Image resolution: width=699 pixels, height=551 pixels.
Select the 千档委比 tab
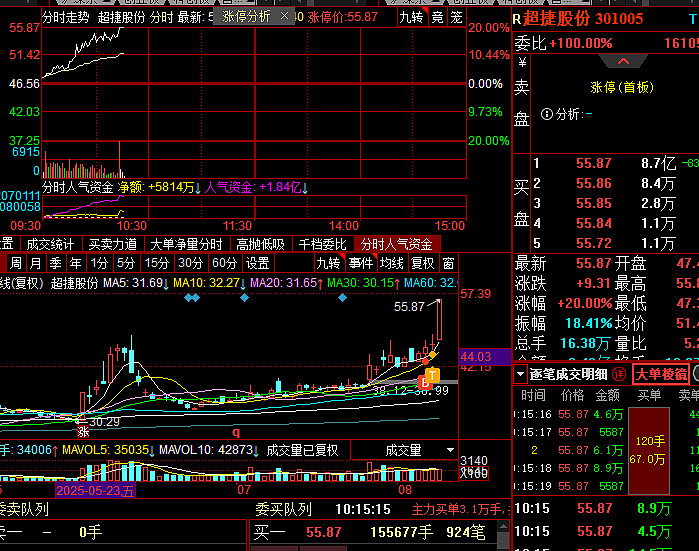[322, 244]
